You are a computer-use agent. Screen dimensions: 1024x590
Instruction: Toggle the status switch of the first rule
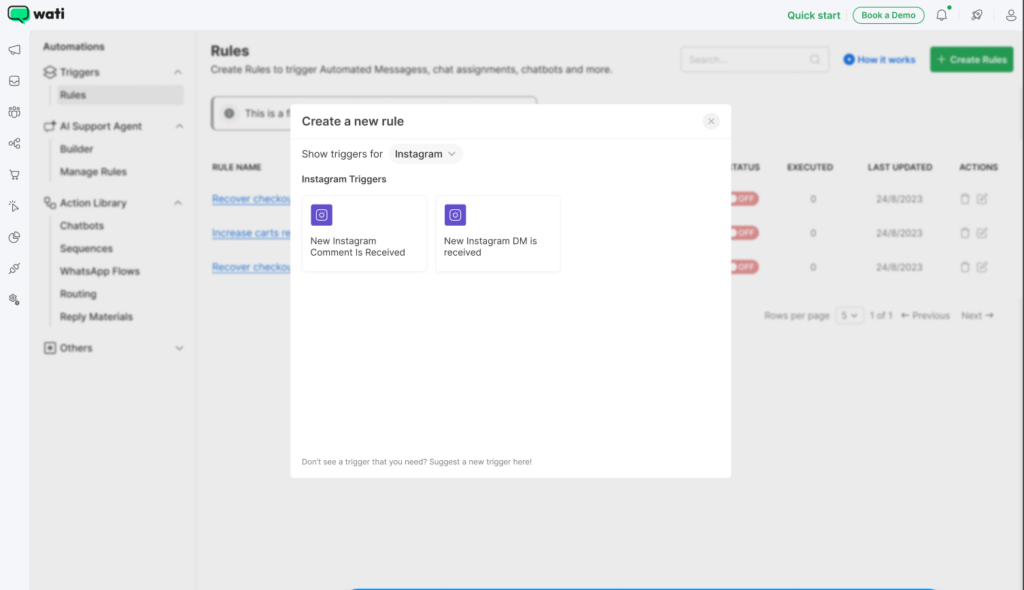coord(744,199)
